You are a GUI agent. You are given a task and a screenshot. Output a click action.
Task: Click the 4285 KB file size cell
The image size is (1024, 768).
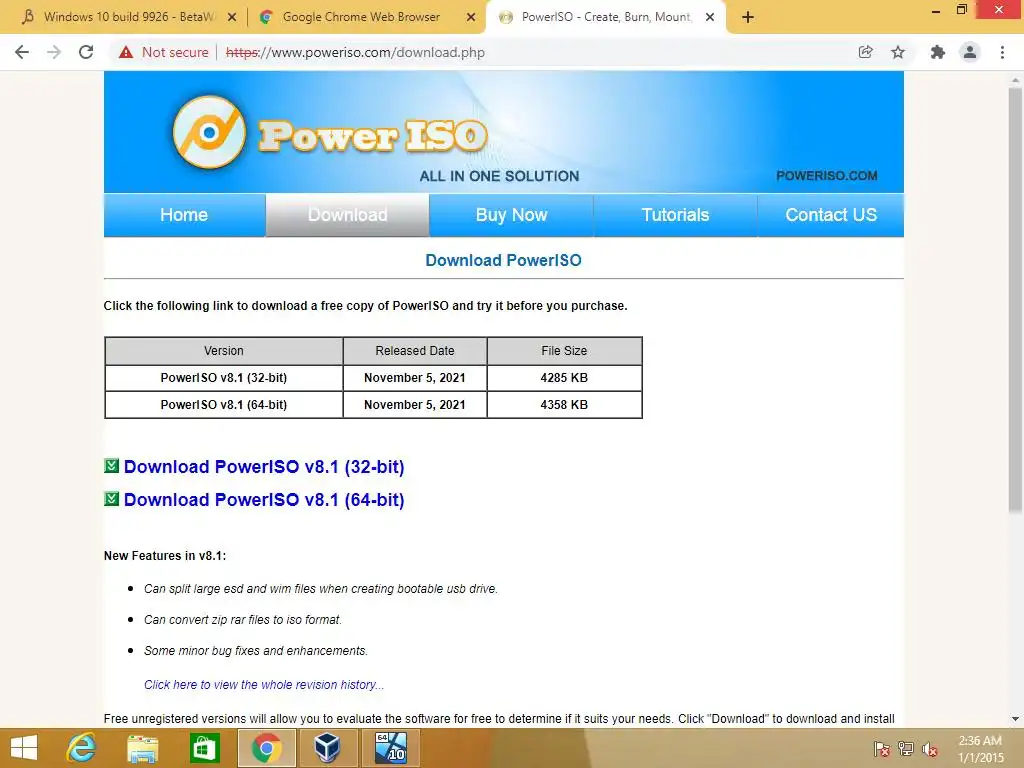(564, 377)
